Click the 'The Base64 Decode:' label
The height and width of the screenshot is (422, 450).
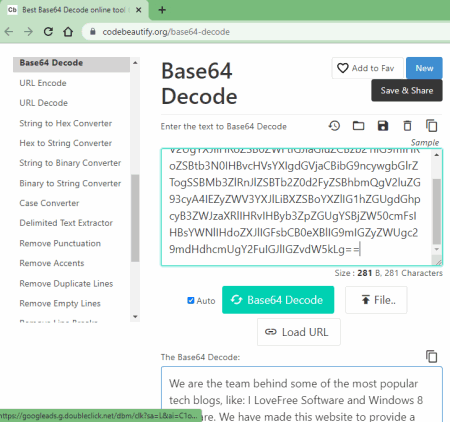200,357
